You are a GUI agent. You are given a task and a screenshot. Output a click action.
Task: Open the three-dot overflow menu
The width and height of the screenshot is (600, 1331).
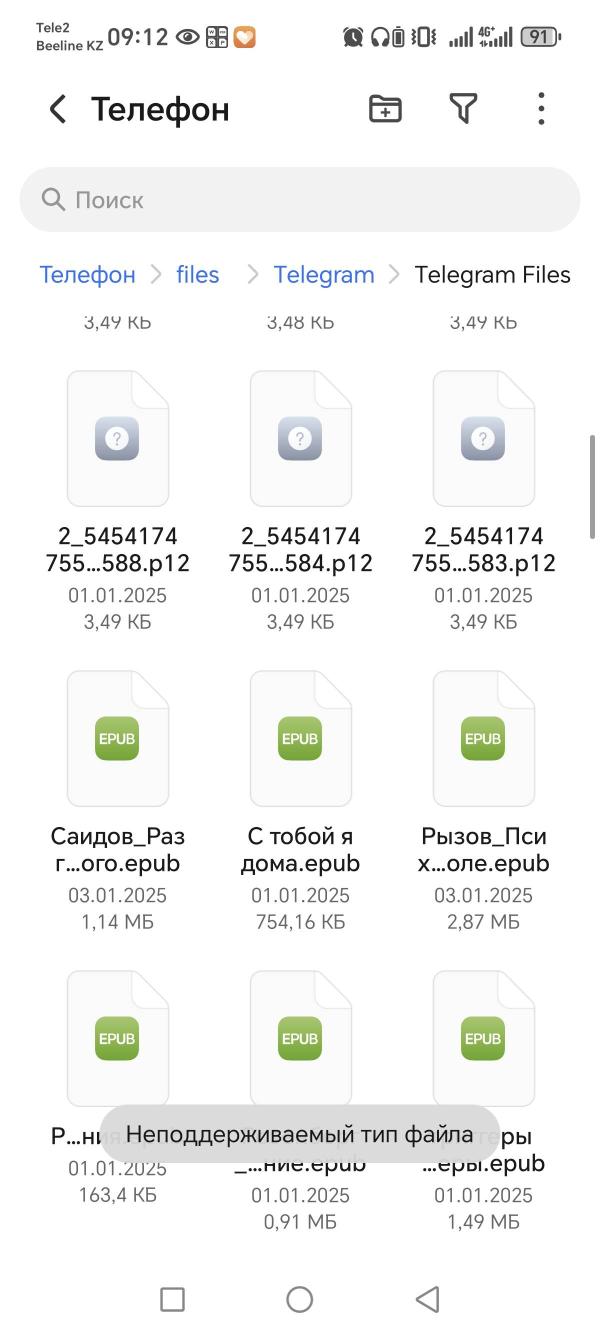[541, 109]
